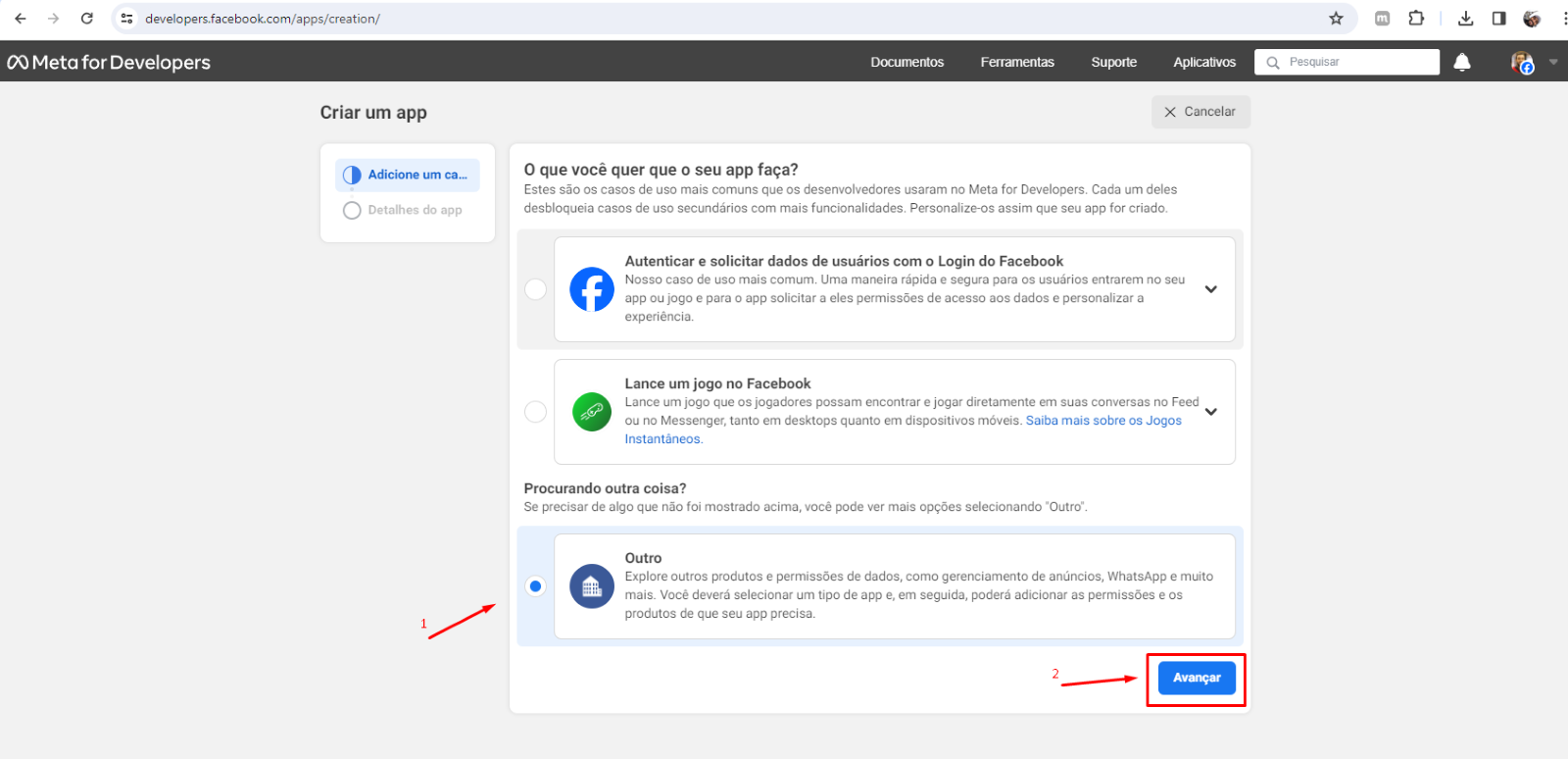The height and width of the screenshot is (759, 1568).
Task: Click the Pesquisar search field
Action: click(x=1347, y=62)
